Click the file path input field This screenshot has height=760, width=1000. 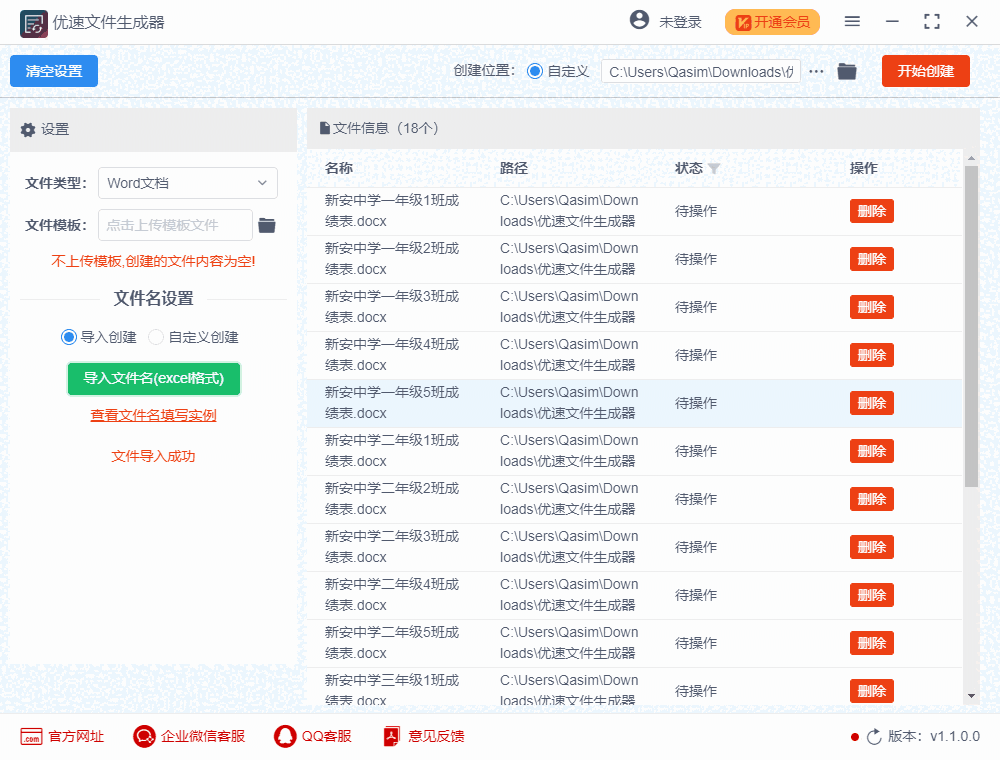click(x=700, y=71)
